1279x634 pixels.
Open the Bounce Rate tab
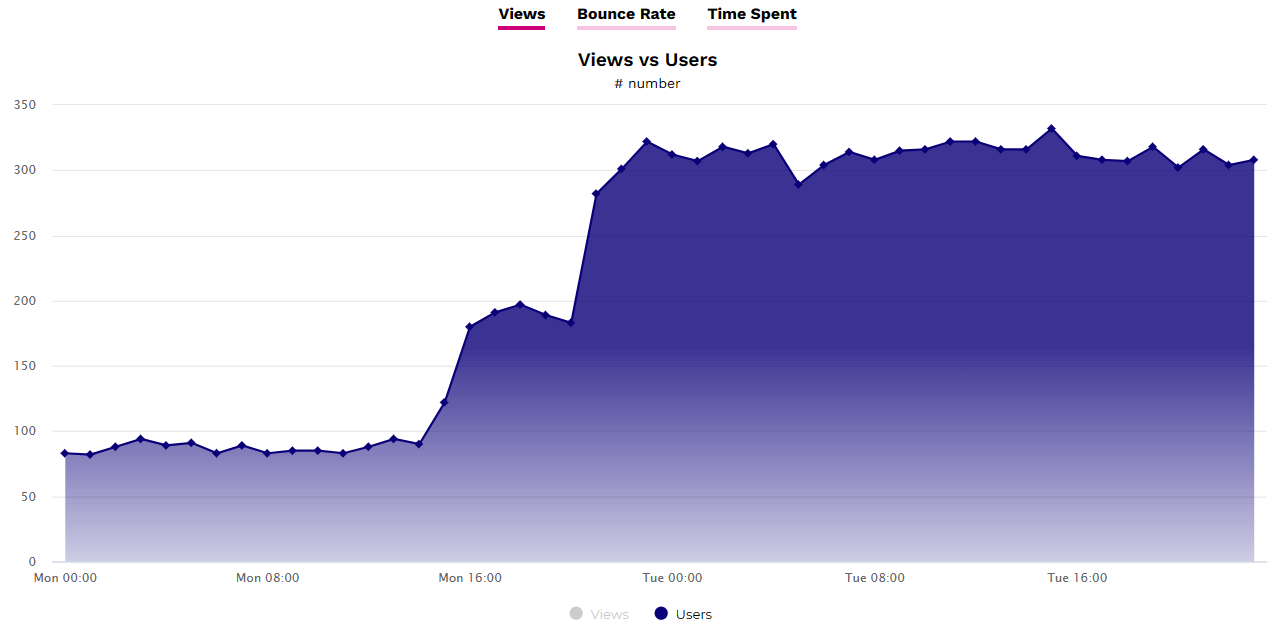click(626, 14)
